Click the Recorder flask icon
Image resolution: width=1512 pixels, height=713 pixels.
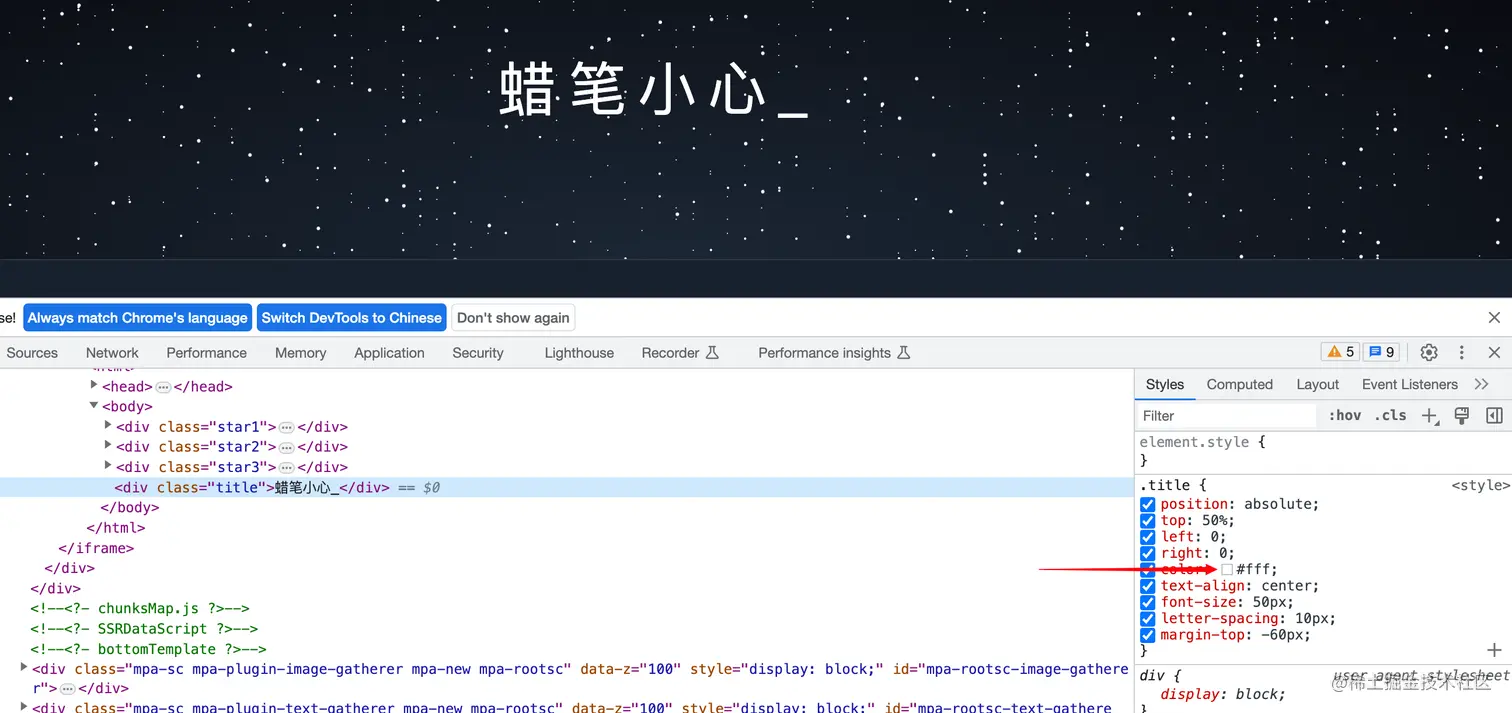pyautogui.click(x=712, y=353)
